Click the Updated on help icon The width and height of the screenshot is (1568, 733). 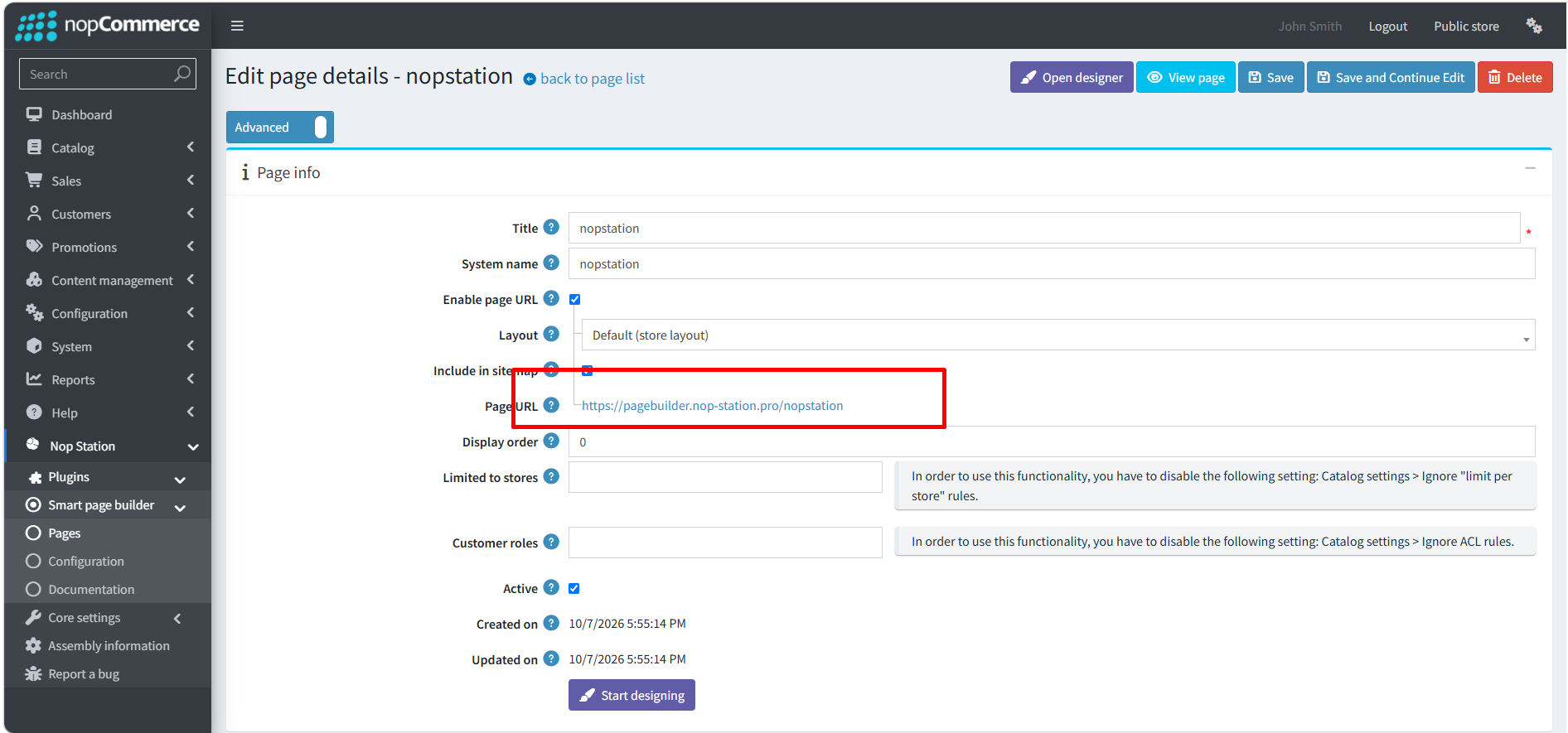(551, 658)
